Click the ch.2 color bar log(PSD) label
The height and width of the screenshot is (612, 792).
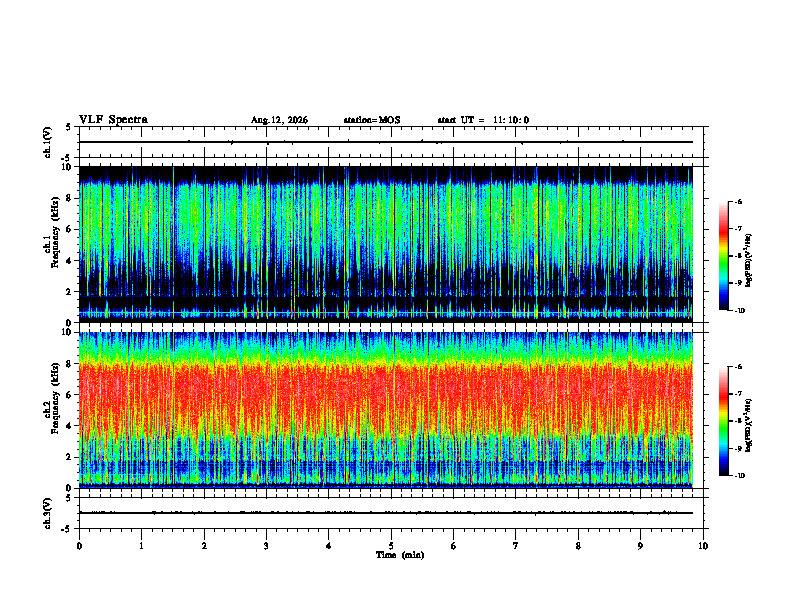pos(749,424)
